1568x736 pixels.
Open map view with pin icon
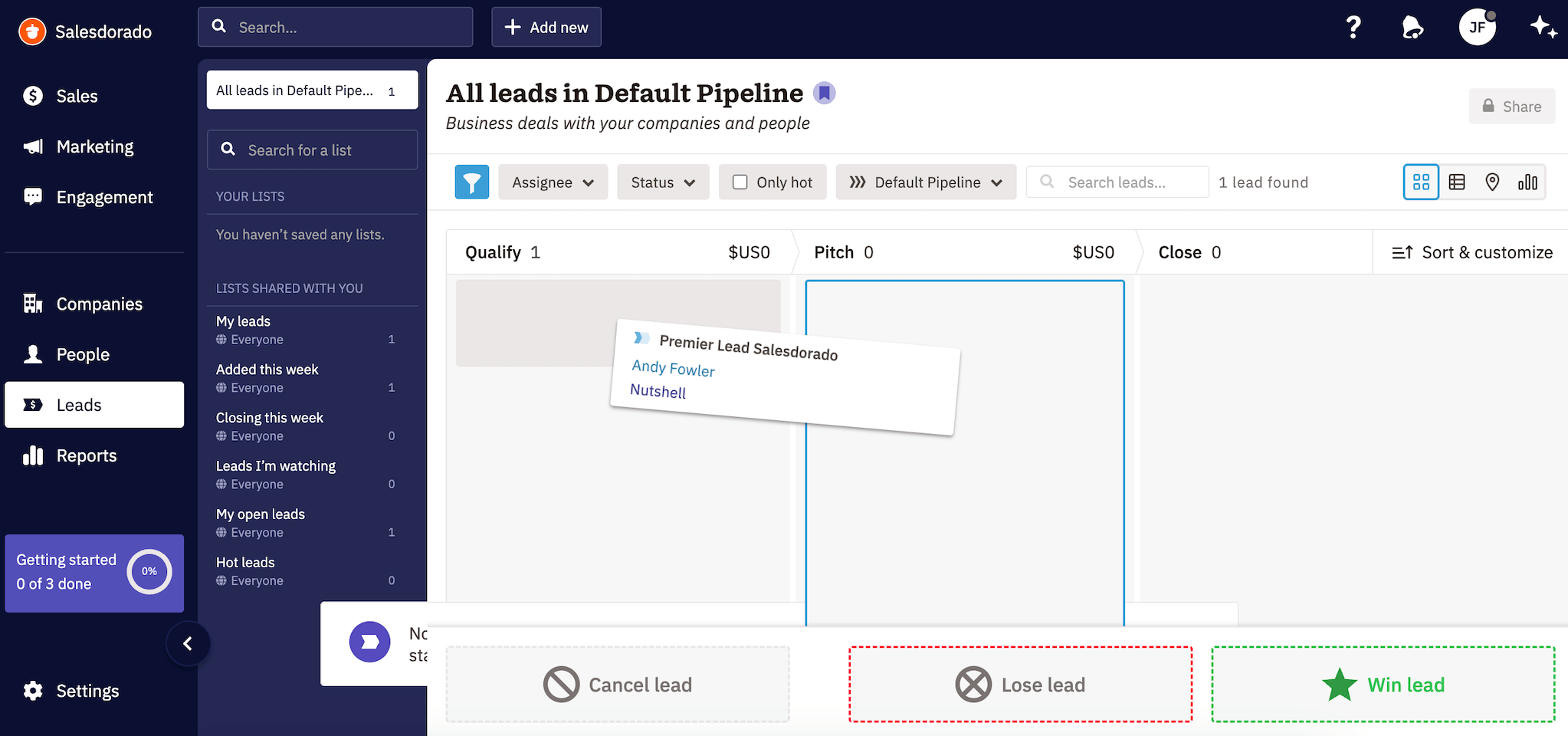1492,182
